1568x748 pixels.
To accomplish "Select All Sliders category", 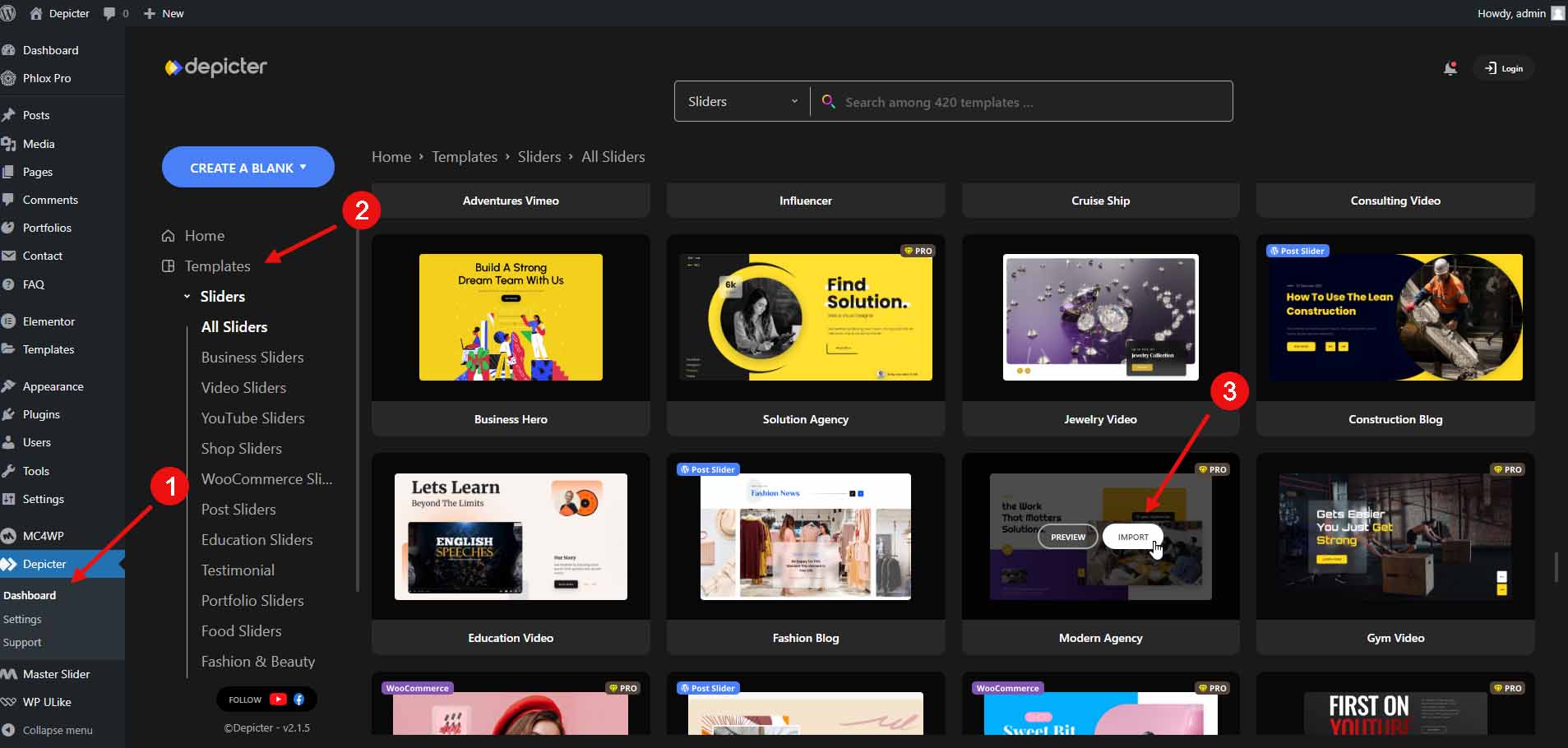I will click(x=234, y=326).
